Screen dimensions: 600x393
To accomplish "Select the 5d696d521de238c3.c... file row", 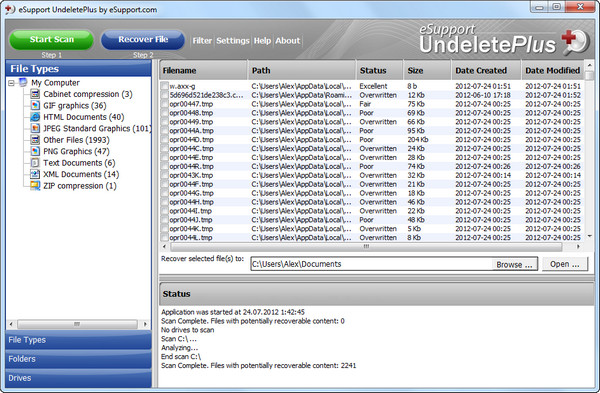I will 372,95.
